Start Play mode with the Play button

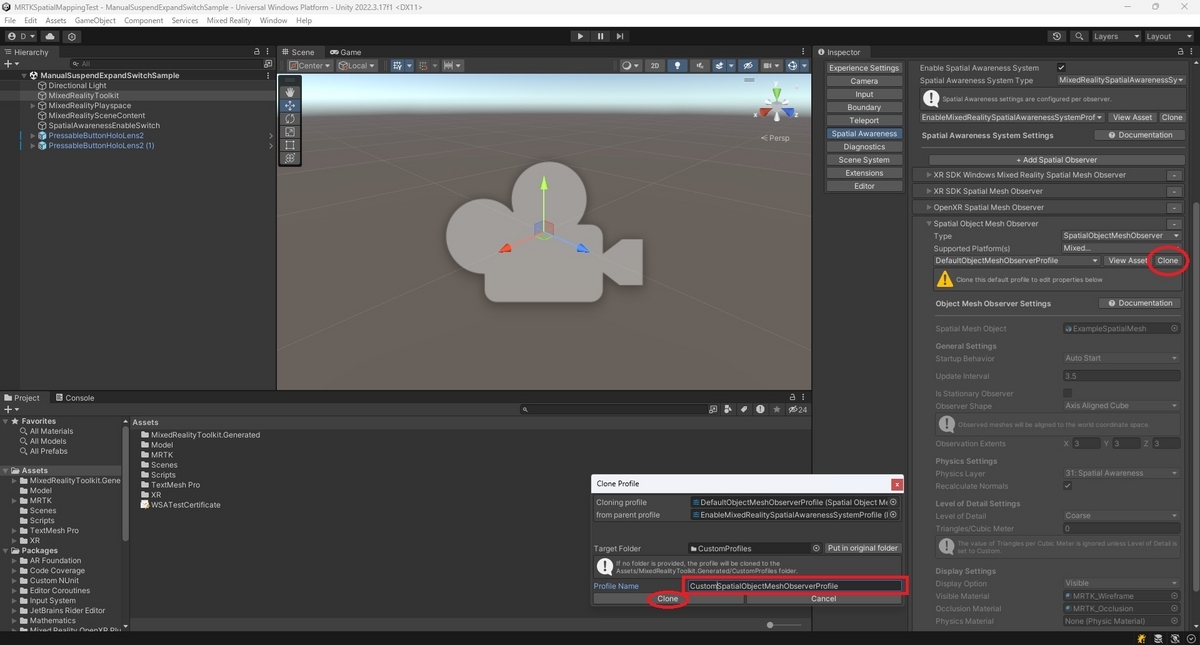[580, 36]
